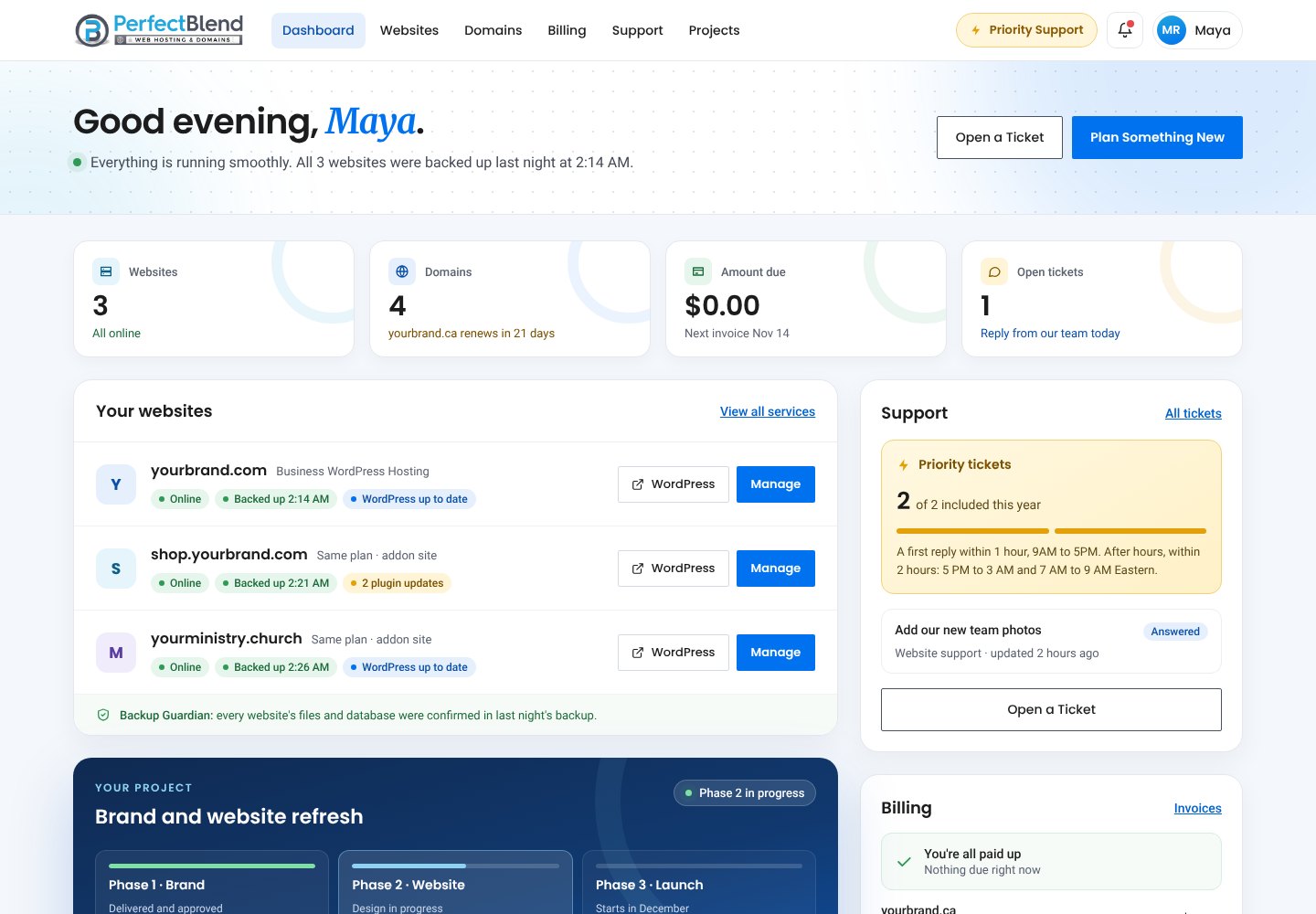Viewport: 1316px width, 914px height.
Task: Open the Support nav item
Action: point(637,30)
